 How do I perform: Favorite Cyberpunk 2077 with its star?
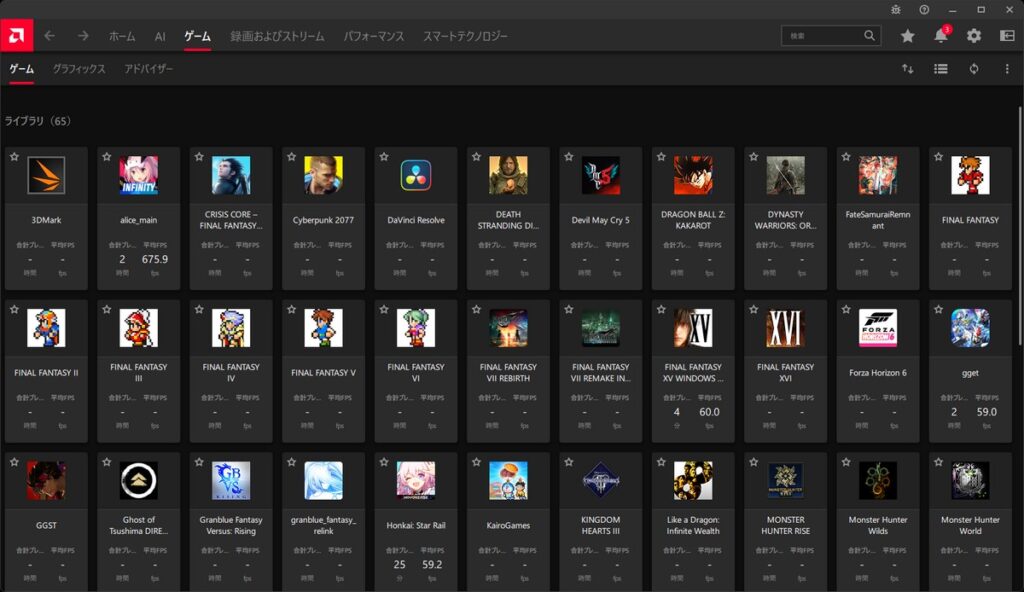291,157
